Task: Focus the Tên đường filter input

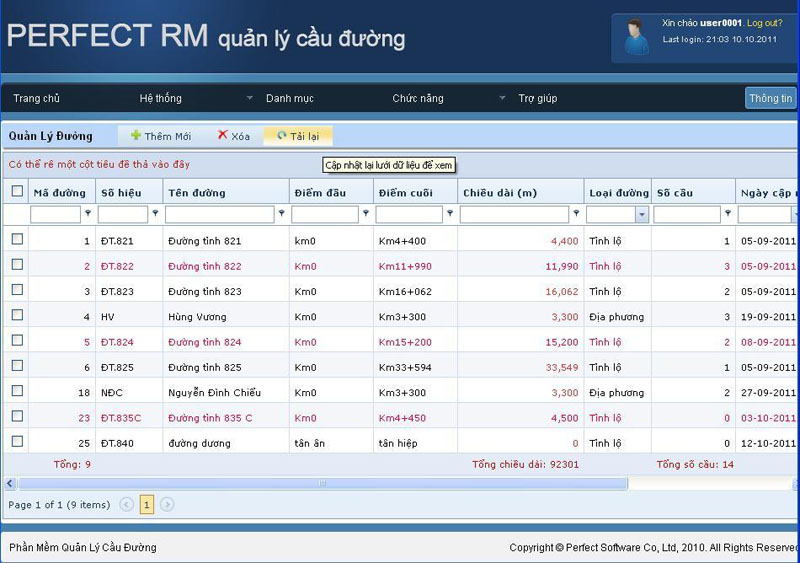Action: pos(220,214)
